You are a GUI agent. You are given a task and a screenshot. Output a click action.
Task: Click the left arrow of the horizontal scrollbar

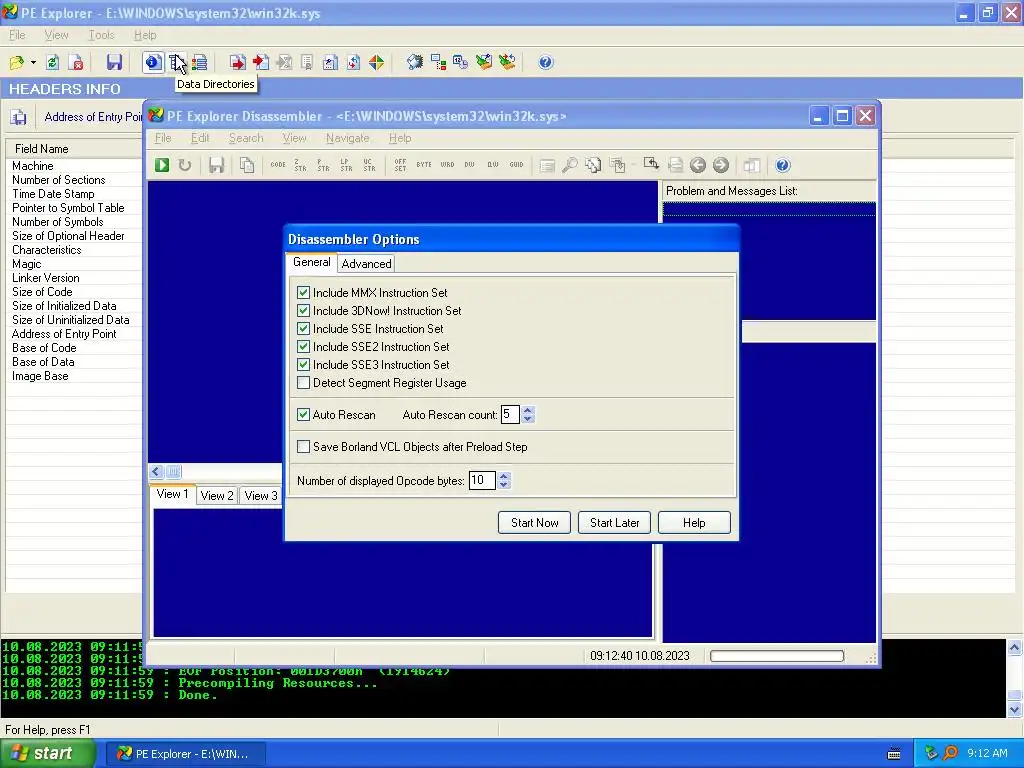pos(156,472)
